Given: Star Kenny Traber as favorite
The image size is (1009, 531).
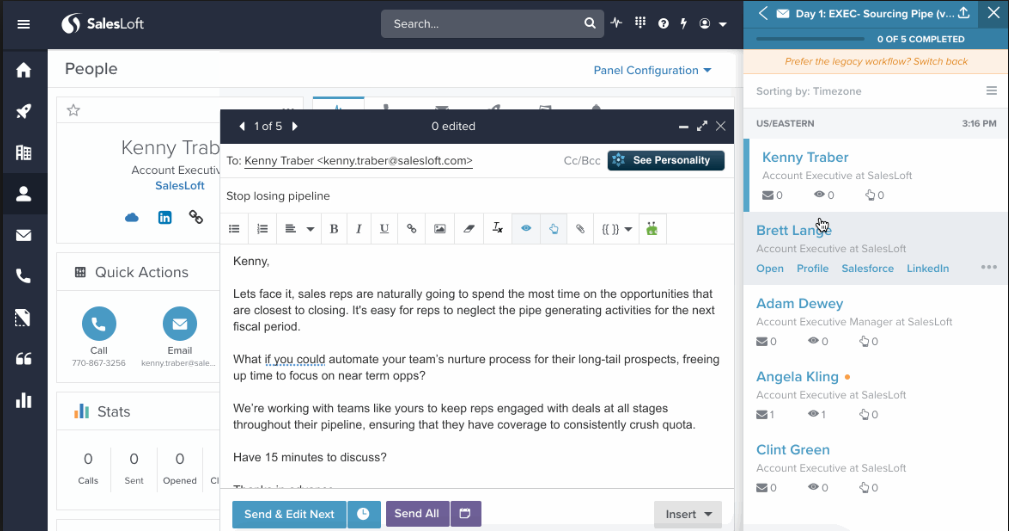Looking at the screenshot, I should (73, 110).
